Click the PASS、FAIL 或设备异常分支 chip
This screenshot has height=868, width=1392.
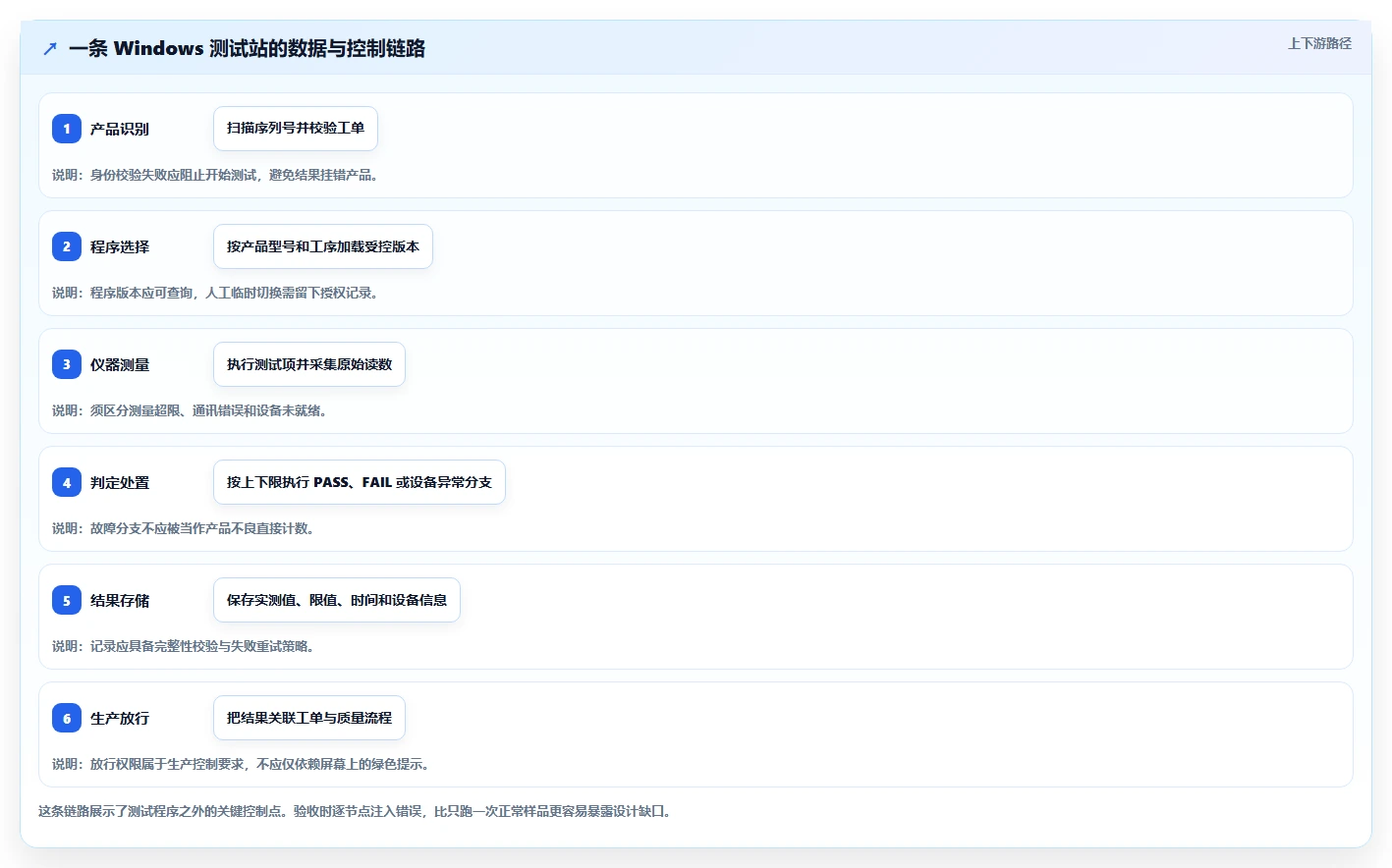click(x=360, y=482)
